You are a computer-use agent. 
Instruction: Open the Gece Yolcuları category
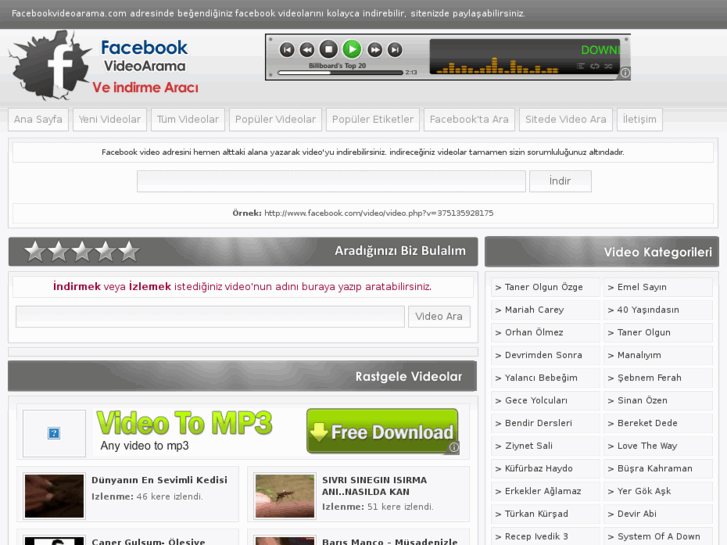tap(546, 401)
